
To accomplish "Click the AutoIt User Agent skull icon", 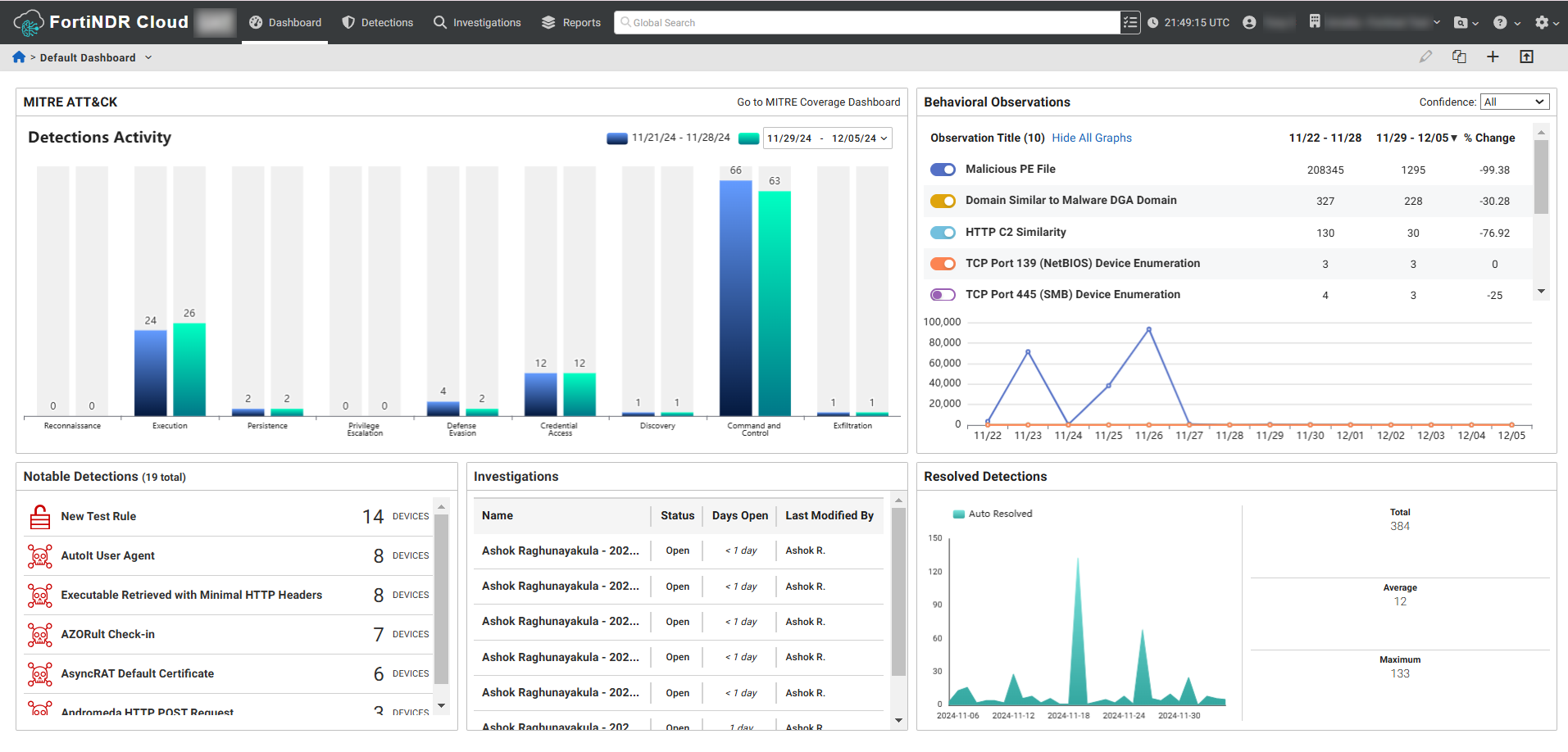I will tap(40, 555).
